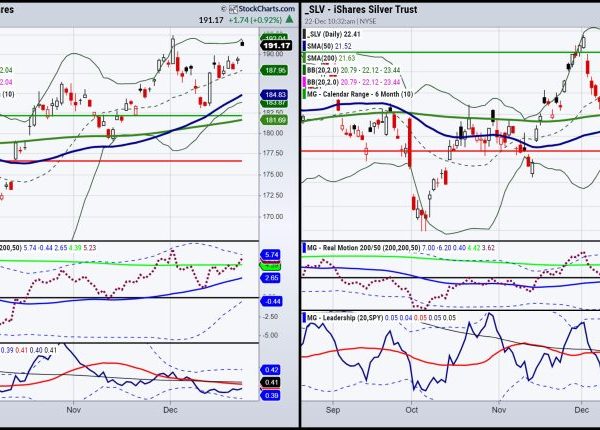The width and height of the screenshot is (600, 430).
Task: Click the 191.17 price in left chart header
Action: click(211, 20)
